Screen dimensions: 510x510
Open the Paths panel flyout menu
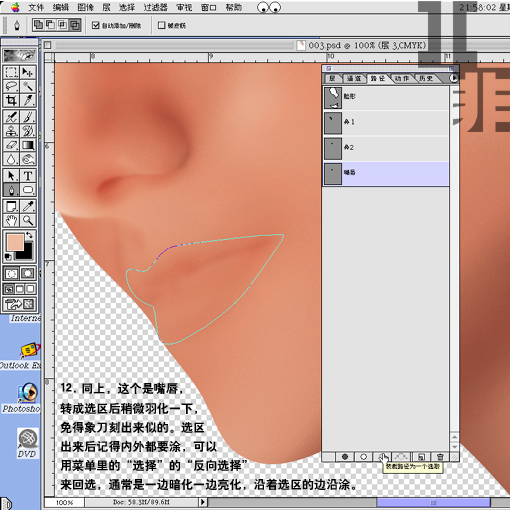pos(454,78)
